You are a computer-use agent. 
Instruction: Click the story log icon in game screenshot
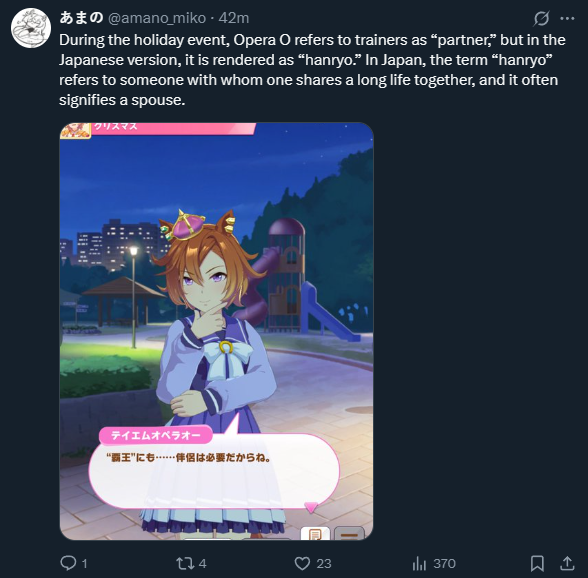click(x=315, y=533)
